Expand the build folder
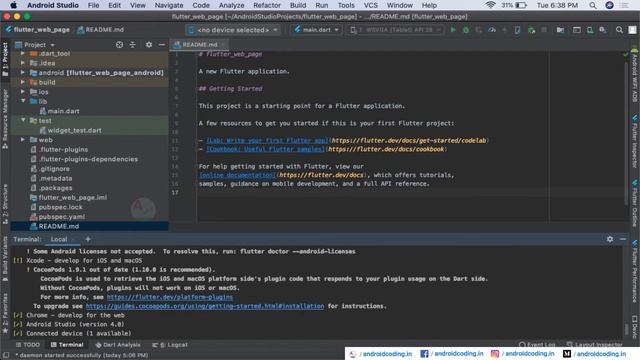Viewport: 640px width, 360px height. point(23,82)
